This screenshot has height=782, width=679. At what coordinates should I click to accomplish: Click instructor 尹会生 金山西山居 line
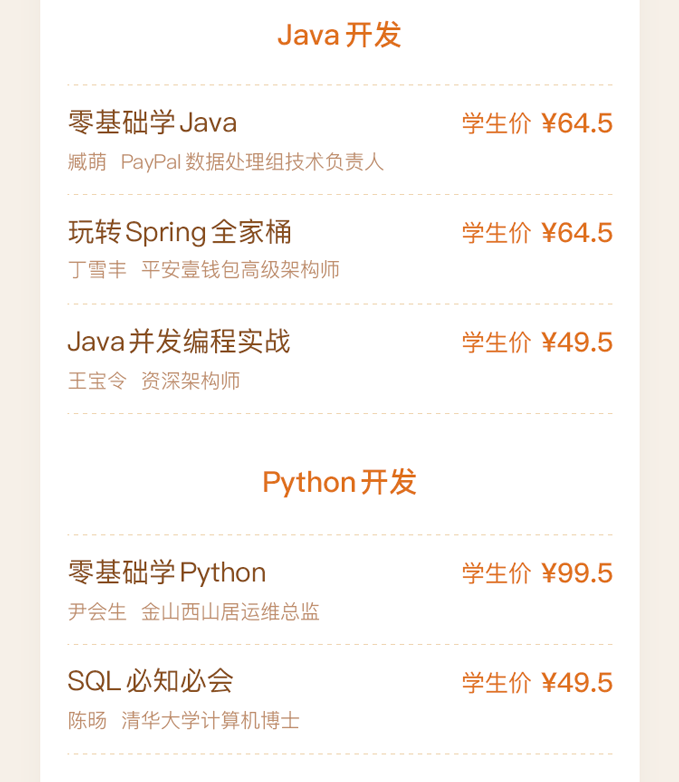tap(194, 612)
